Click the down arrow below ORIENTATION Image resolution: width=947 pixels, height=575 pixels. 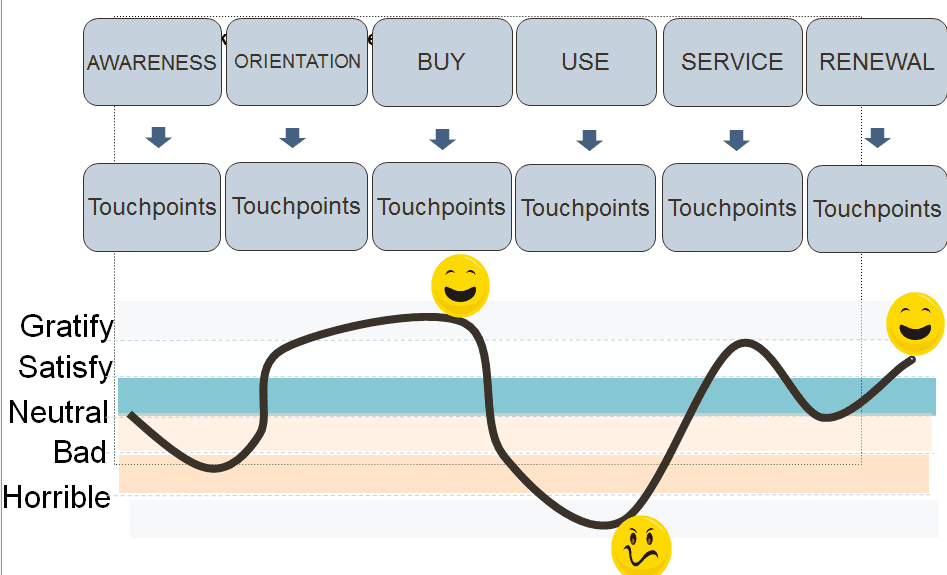(x=292, y=138)
